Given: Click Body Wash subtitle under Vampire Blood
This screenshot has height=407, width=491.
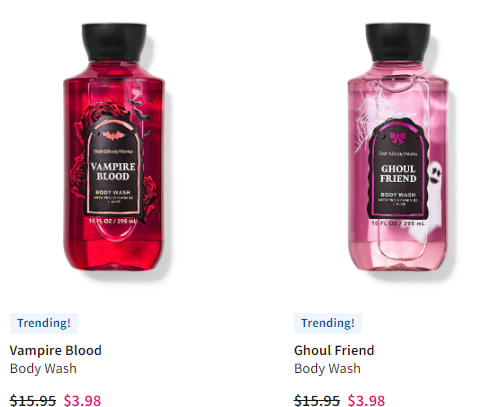Looking at the screenshot, I should 43,368.
